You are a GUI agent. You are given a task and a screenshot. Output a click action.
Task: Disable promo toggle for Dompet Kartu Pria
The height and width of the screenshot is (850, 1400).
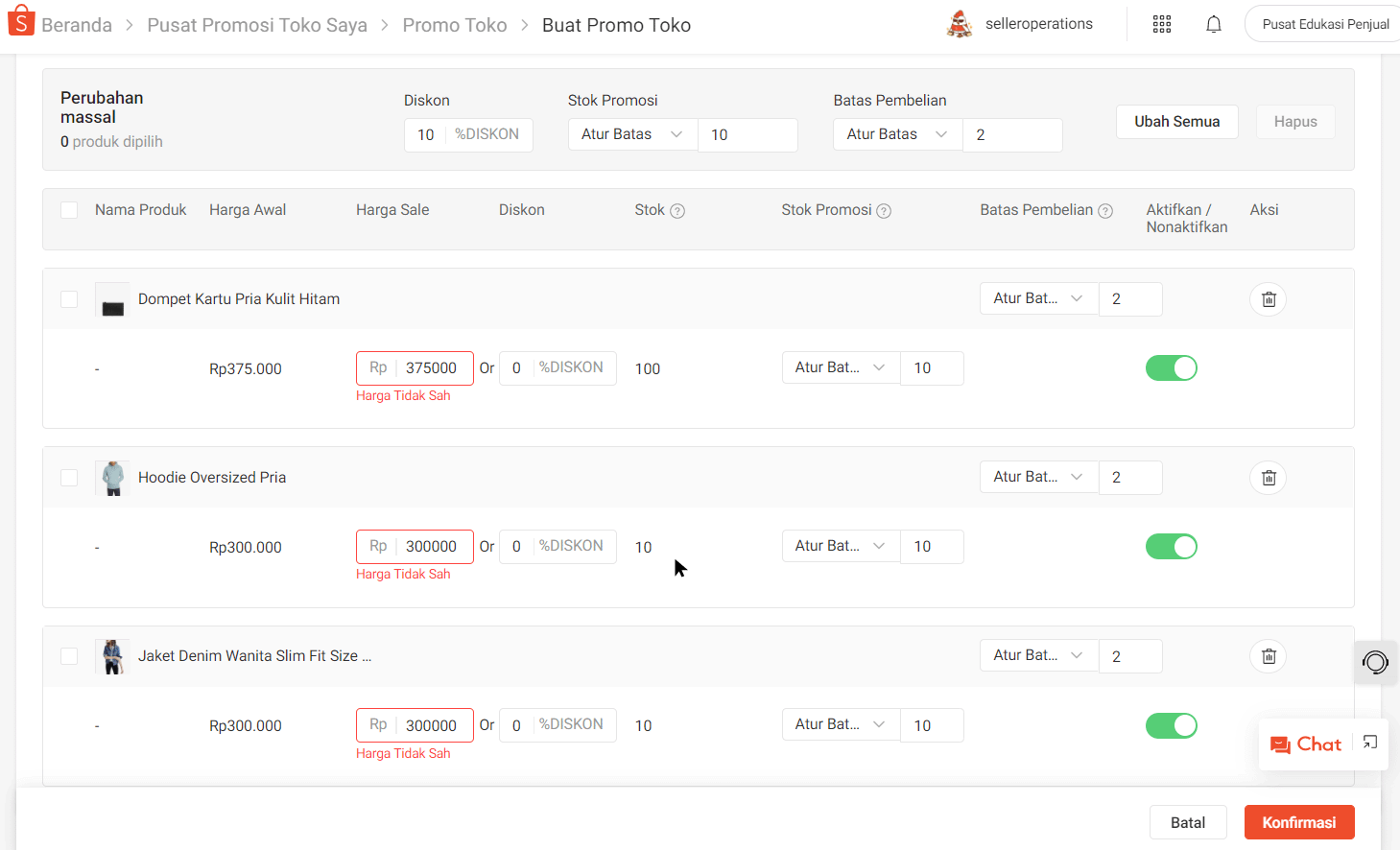tap(1171, 368)
